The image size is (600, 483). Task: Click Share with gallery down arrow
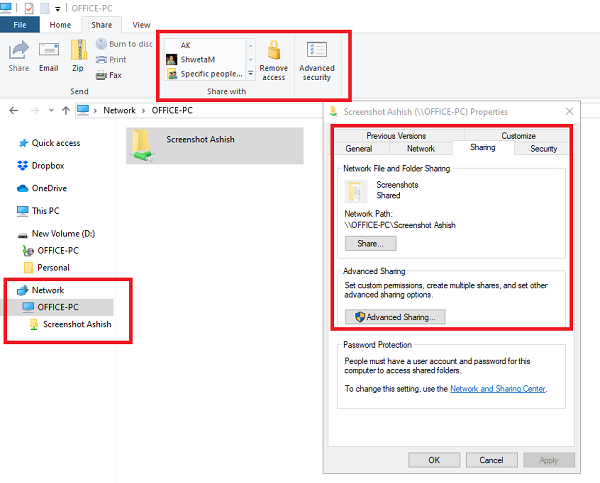251,59
